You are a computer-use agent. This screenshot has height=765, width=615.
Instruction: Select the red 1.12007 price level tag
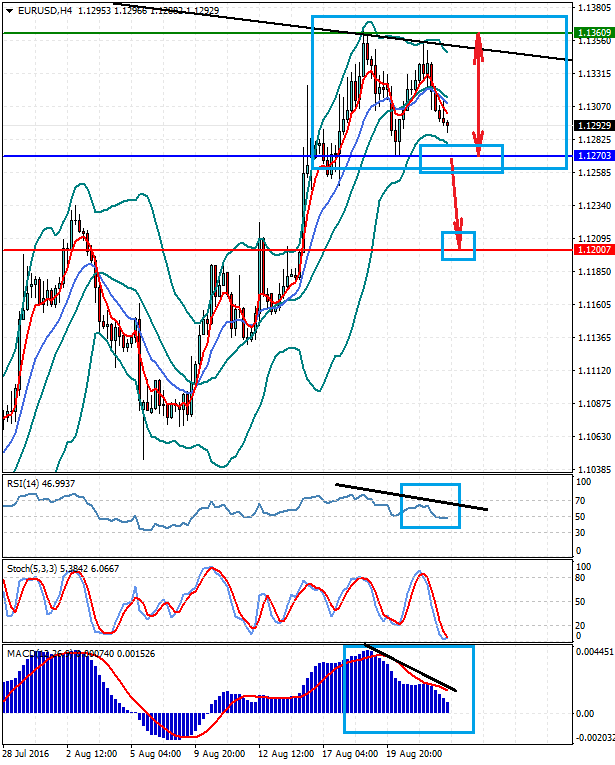point(594,250)
